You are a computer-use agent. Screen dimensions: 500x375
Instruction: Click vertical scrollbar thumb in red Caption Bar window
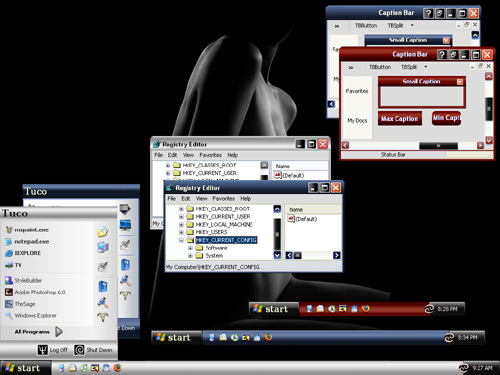(x=489, y=109)
